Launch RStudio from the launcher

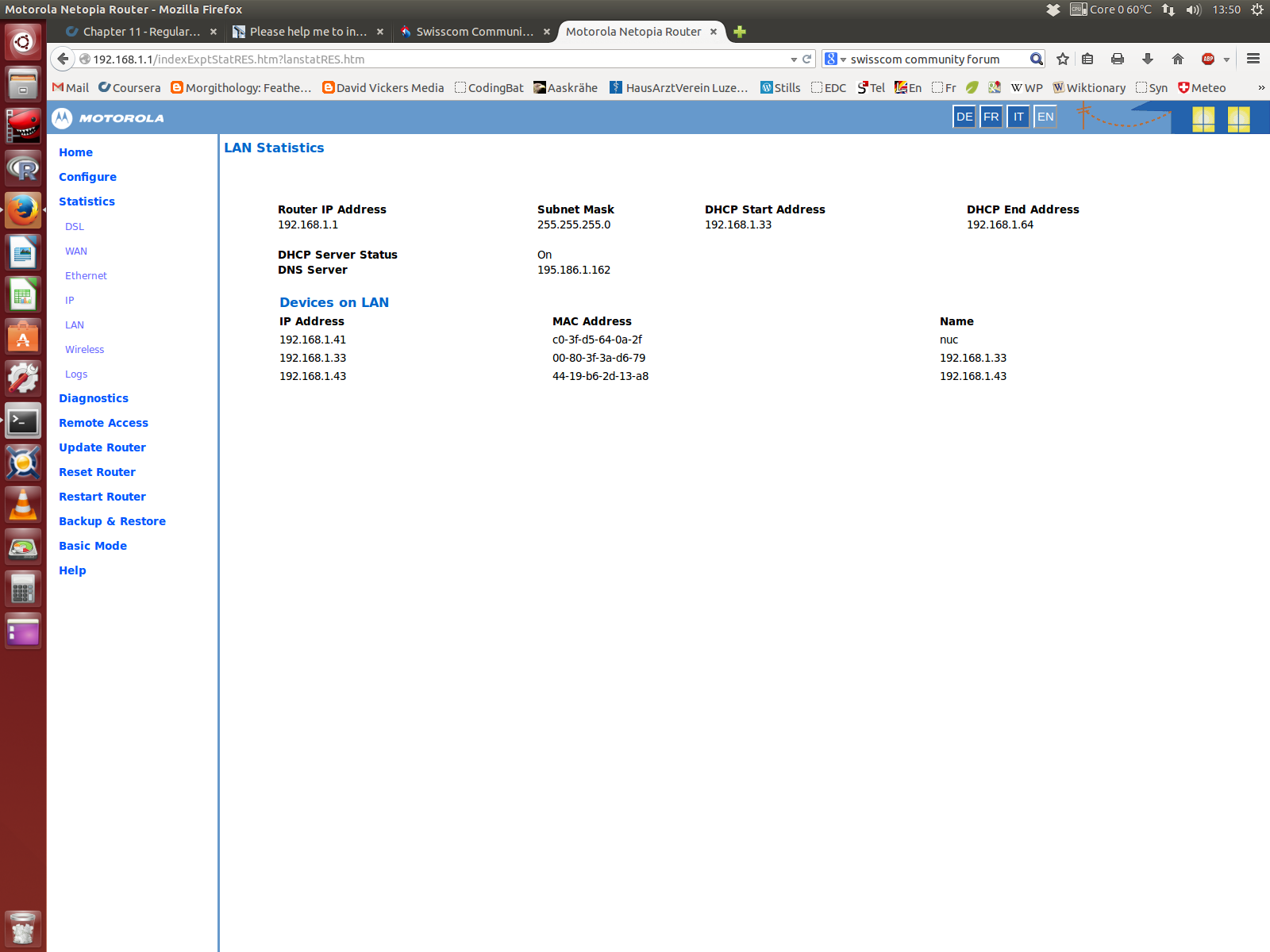coord(23,168)
